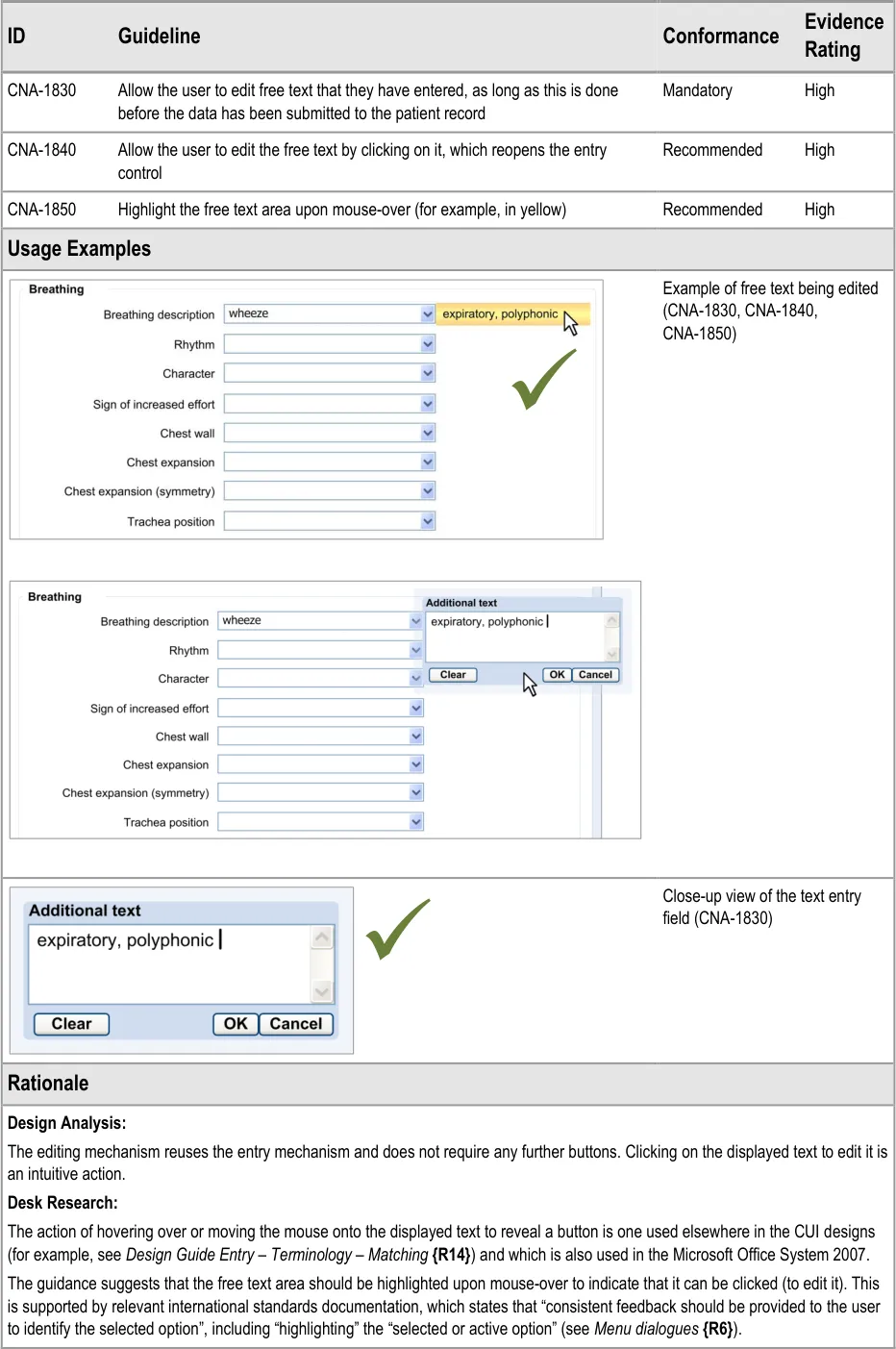Click the scroll up arrow in close-up text box

pyautogui.click(x=322, y=937)
